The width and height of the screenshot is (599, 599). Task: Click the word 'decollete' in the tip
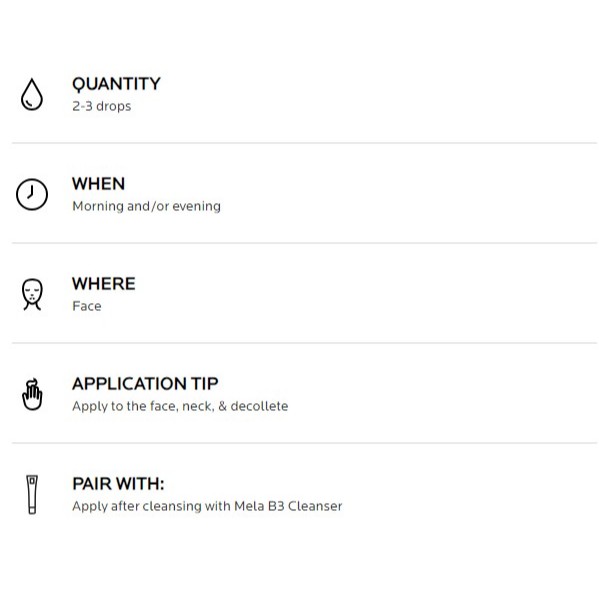click(x=259, y=406)
